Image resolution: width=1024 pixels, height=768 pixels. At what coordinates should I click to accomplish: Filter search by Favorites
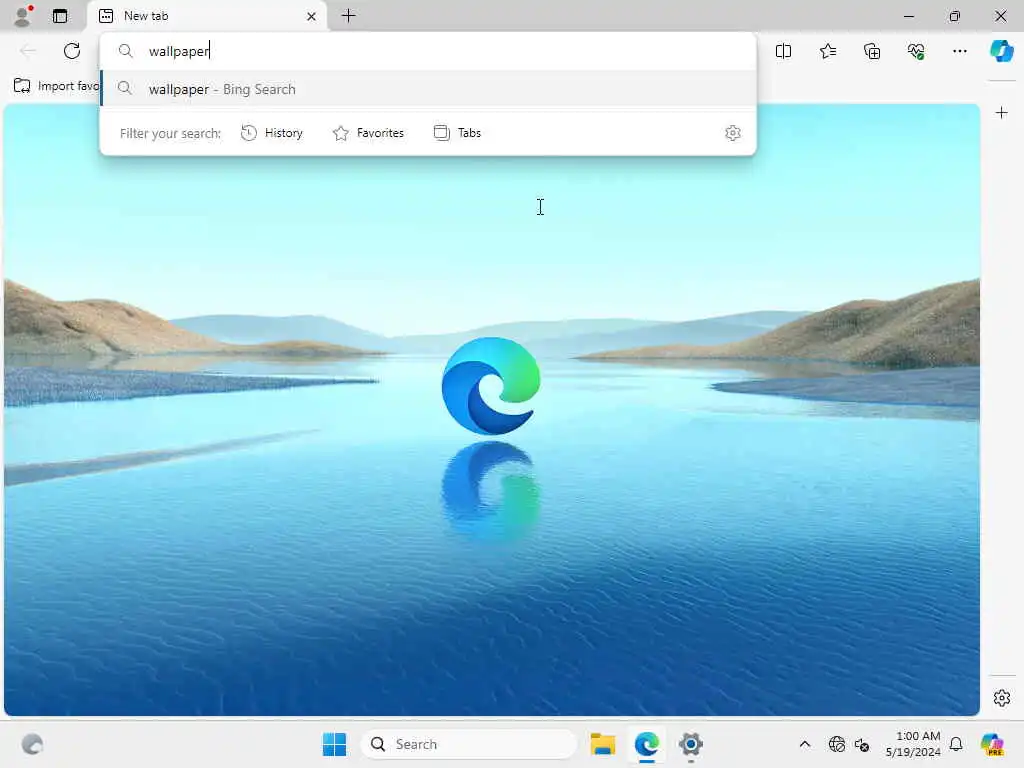(368, 133)
